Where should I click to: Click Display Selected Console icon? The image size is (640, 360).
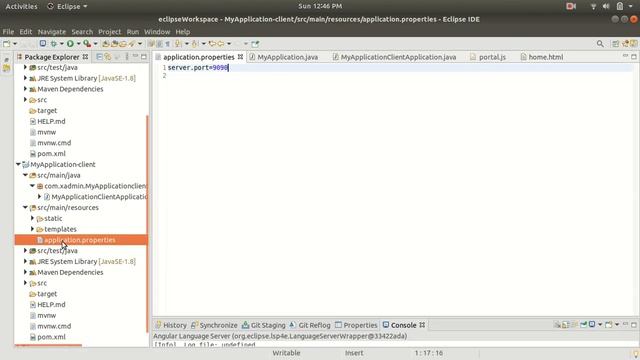pyautogui.click(x=592, y=324)
